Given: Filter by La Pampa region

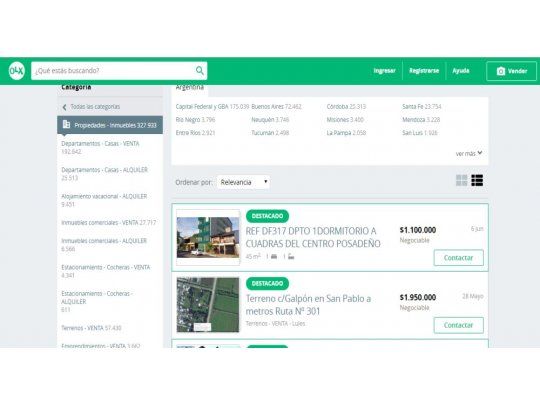Looking at the screenshot, I should 346,133.
